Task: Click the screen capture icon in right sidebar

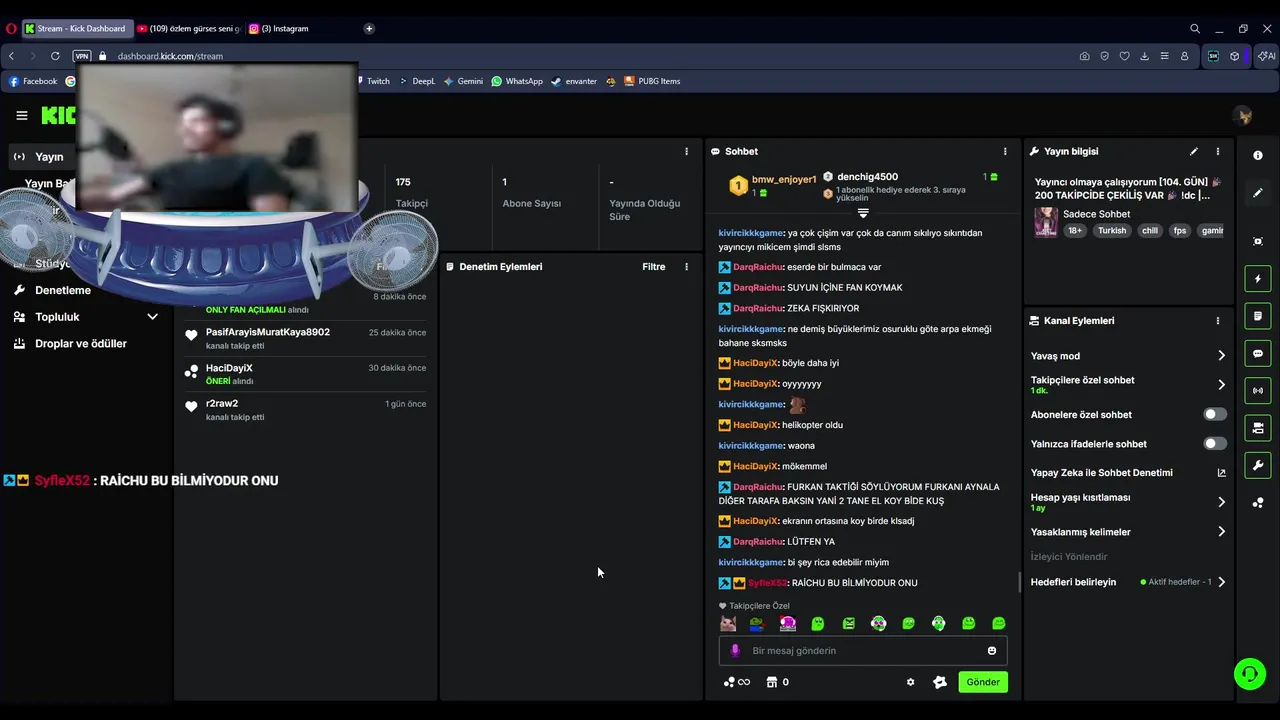Action: point(1258,241)
